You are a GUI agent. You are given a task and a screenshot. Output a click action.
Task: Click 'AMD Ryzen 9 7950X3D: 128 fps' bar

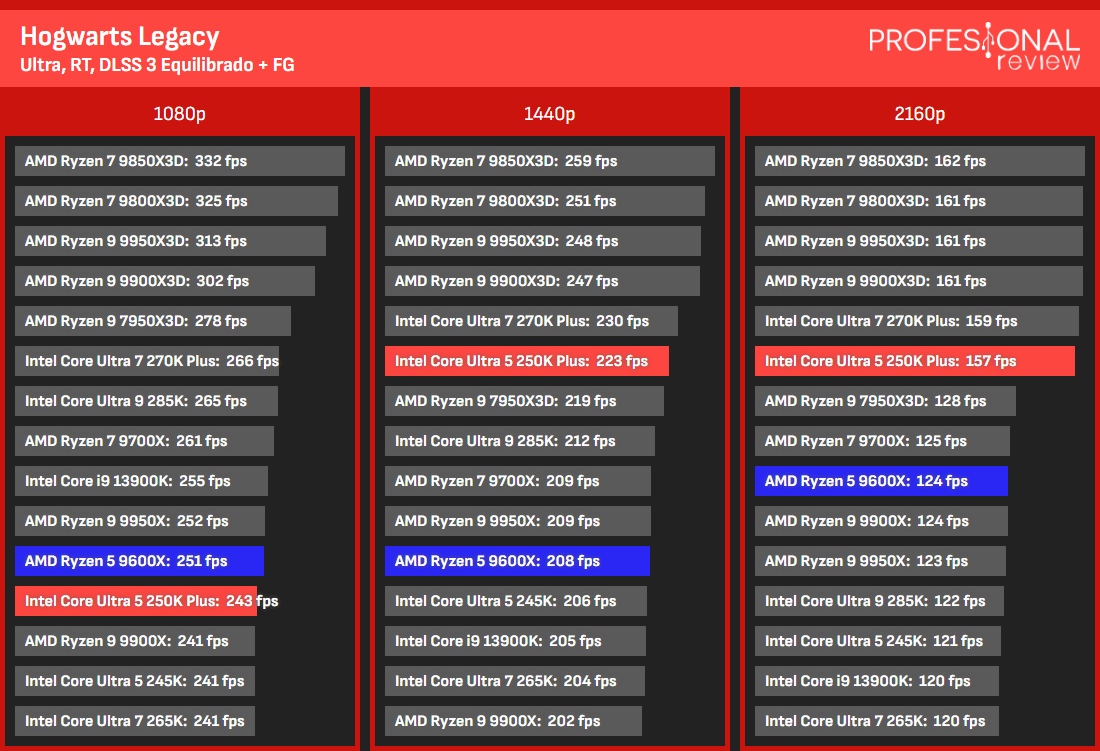[885, 401]
